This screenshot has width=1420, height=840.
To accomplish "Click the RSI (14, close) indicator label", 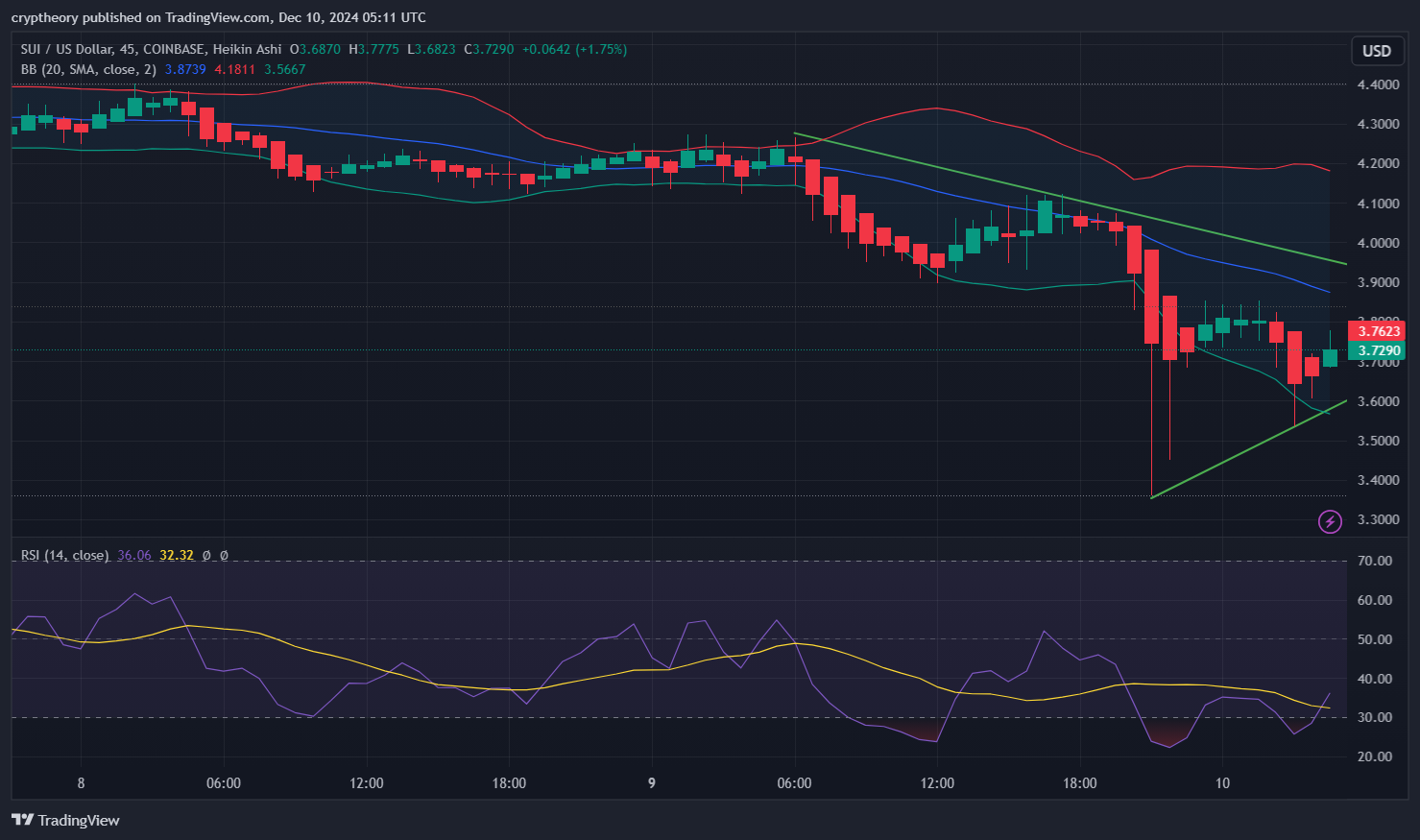I will coord(64,555).
